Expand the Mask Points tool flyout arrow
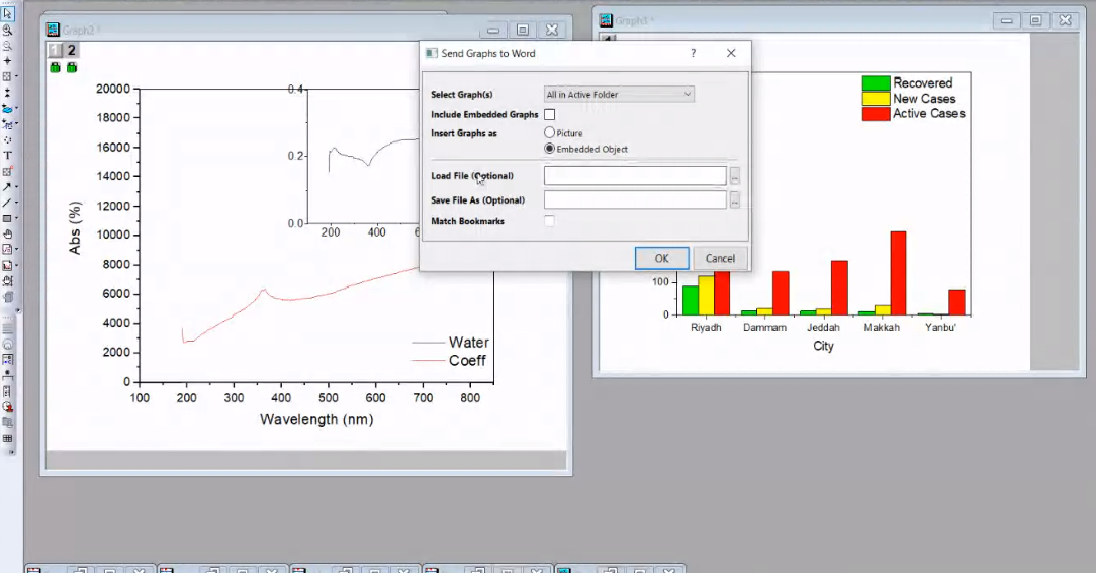 click(x=16, y=124)
